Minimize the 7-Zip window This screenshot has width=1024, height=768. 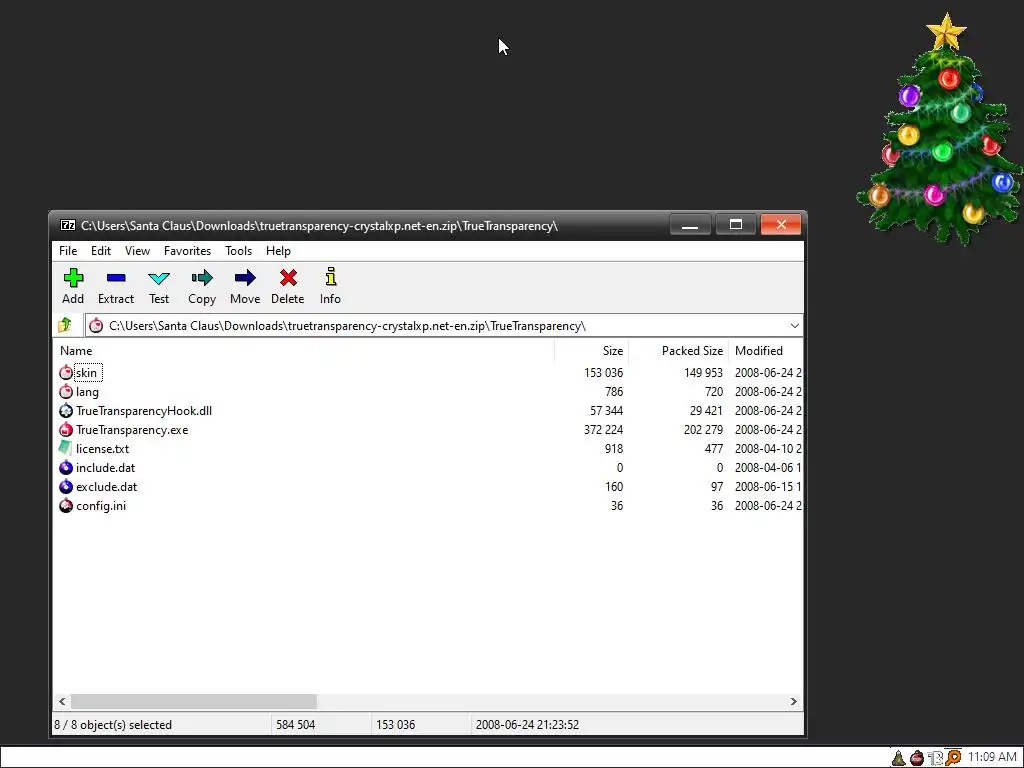tap(690, 225)
